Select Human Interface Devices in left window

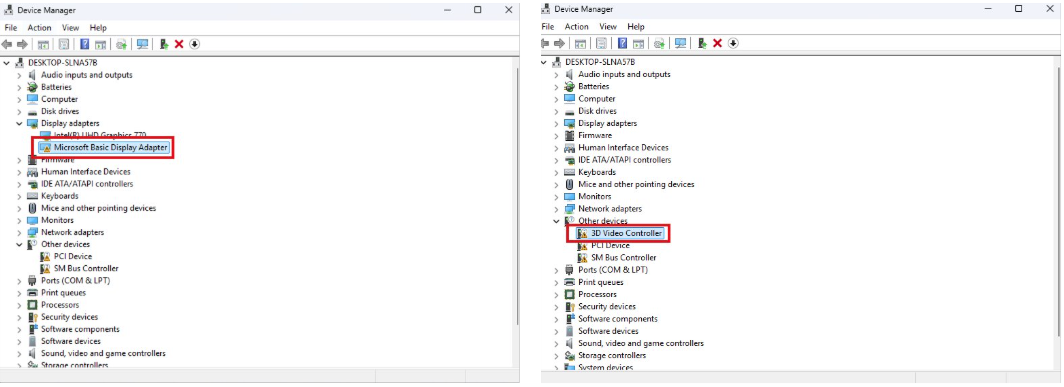[86, 172]
